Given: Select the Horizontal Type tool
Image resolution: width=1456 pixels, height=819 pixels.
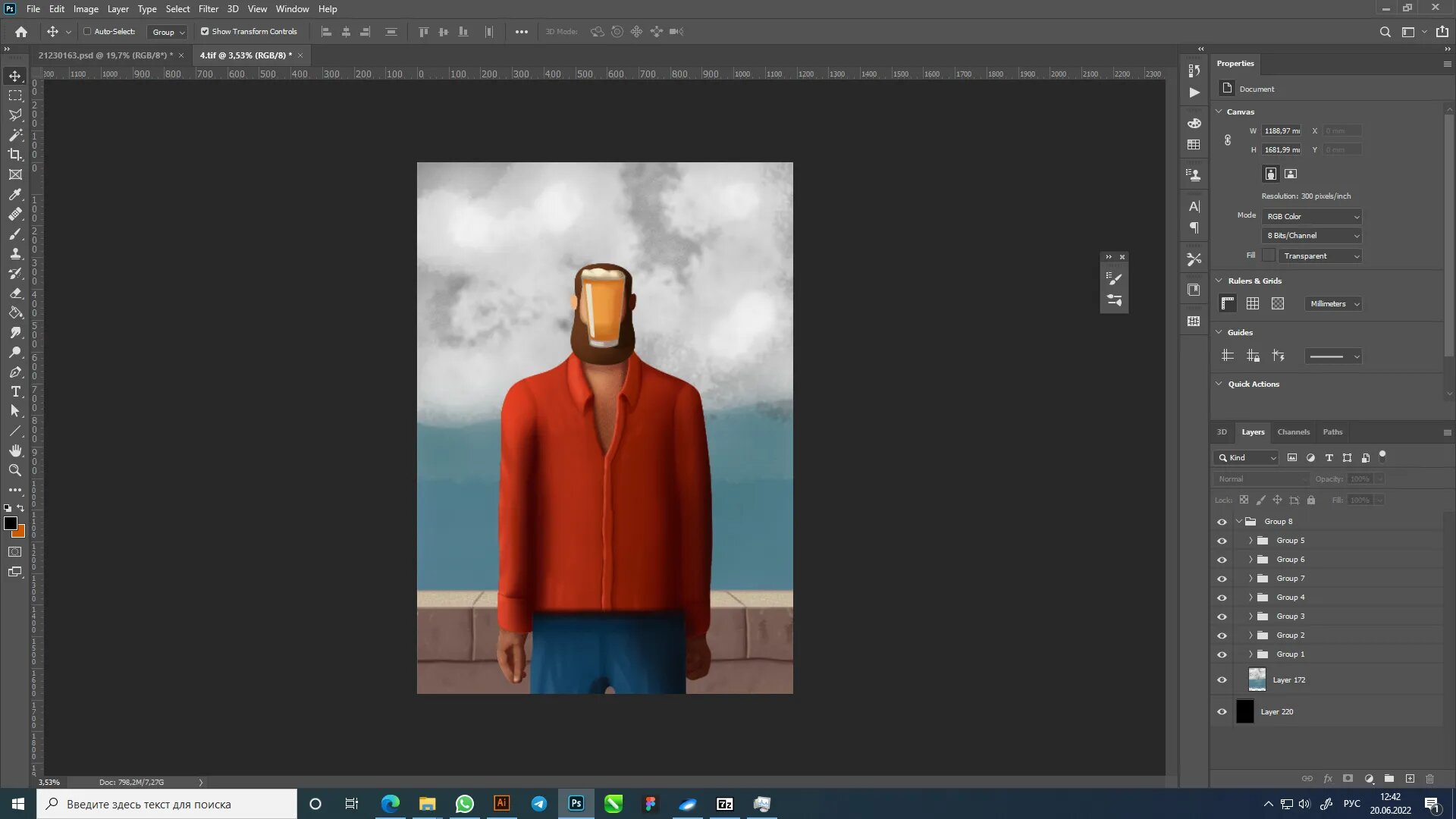Looking at the screenshot, I should (15, 392).
